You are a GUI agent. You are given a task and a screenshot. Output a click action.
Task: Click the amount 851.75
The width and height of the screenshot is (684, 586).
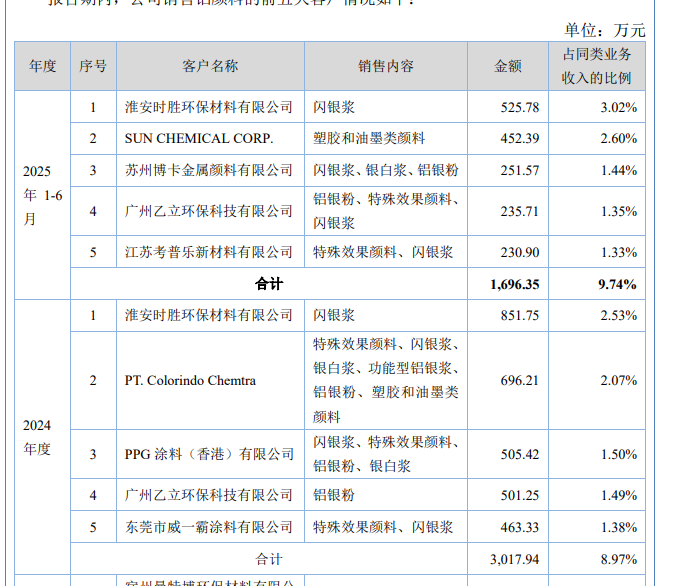point(520,315)
